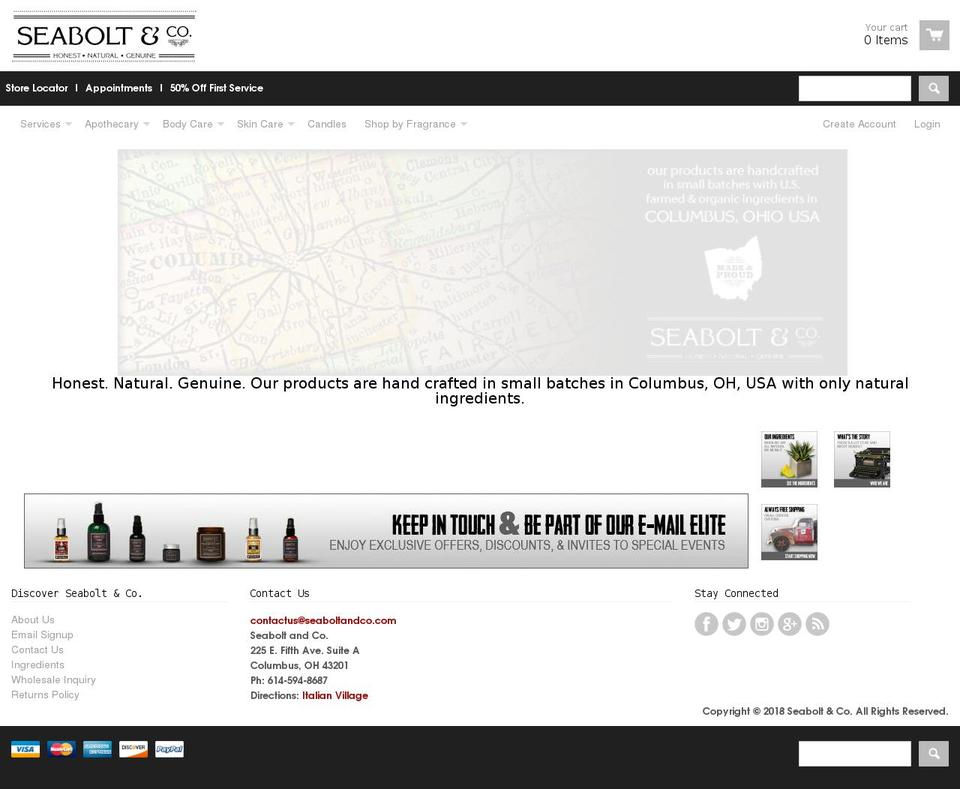Click the '0 Items' cart text

tap(886, 40)
